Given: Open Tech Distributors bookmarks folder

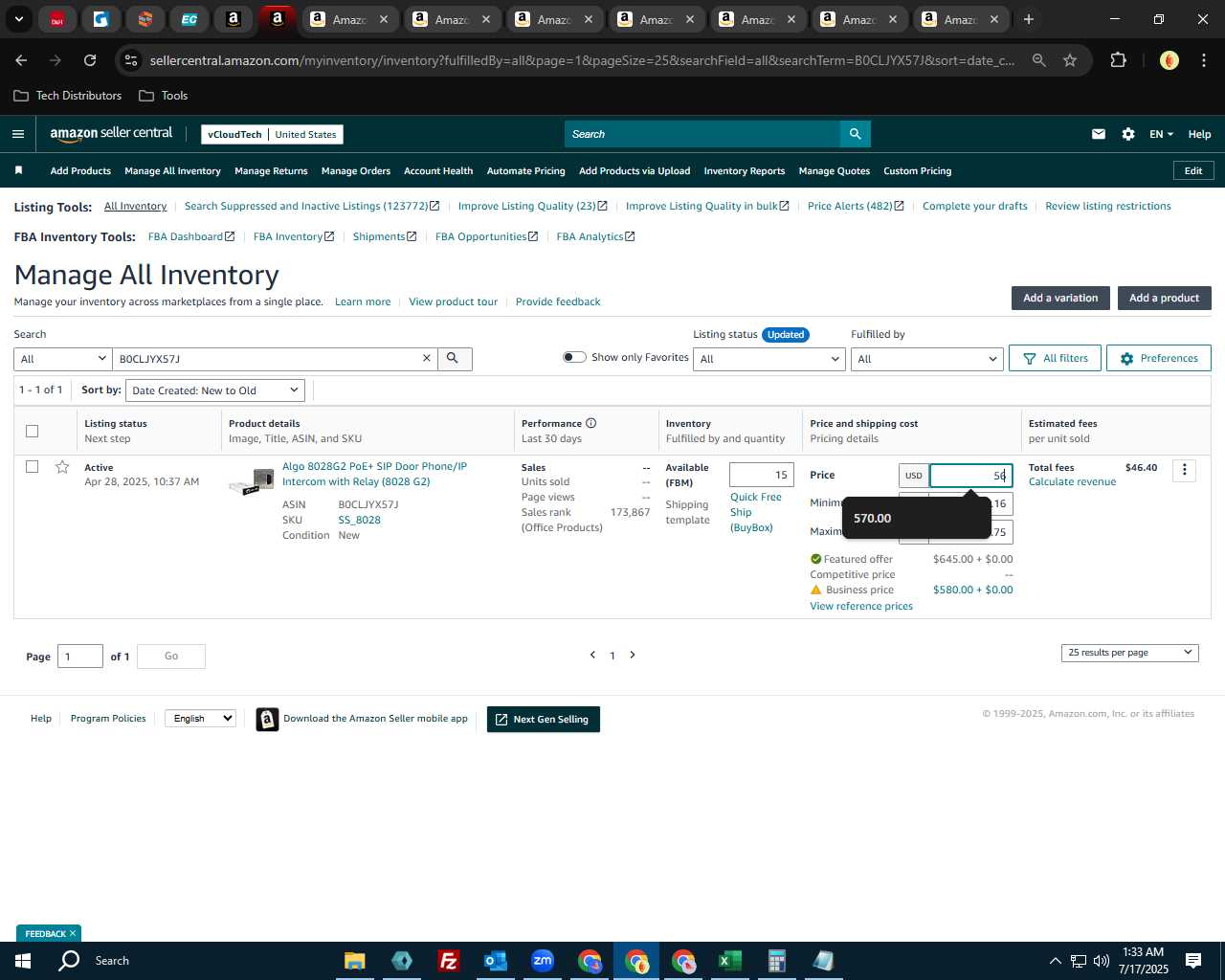Looking at the screenshot, I should pos(68,96).
